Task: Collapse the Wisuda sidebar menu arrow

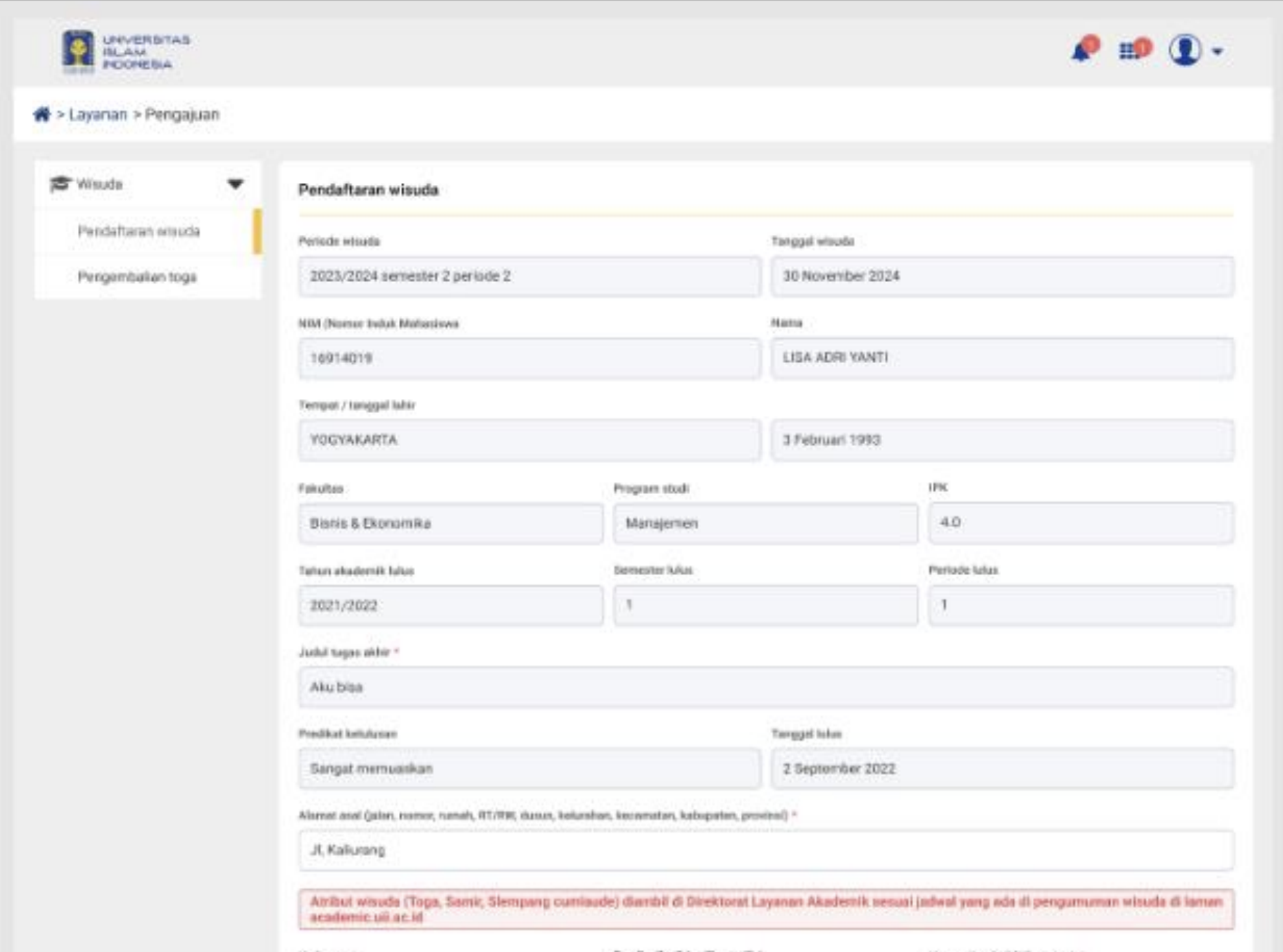Action: pyautogui.click(x=235, y=184)
